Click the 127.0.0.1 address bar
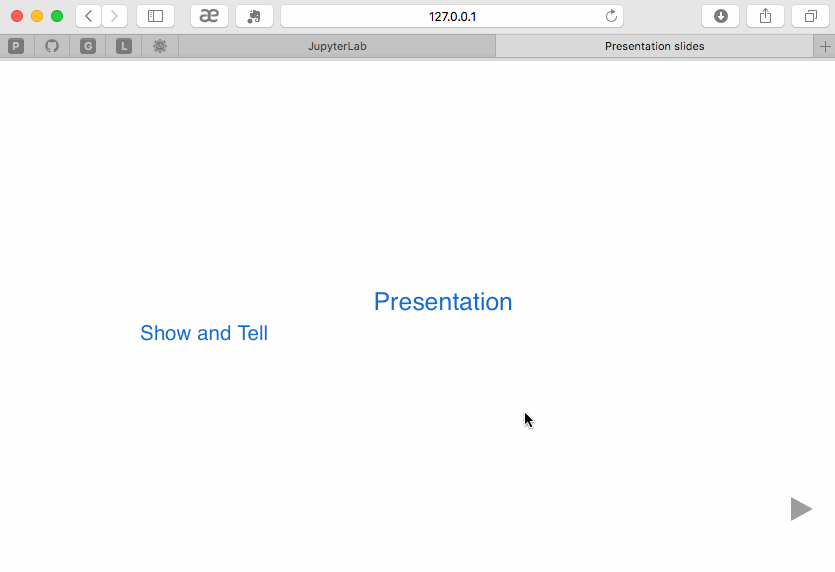This screenshot has width=835, height=572. click(x=452, y=16)
